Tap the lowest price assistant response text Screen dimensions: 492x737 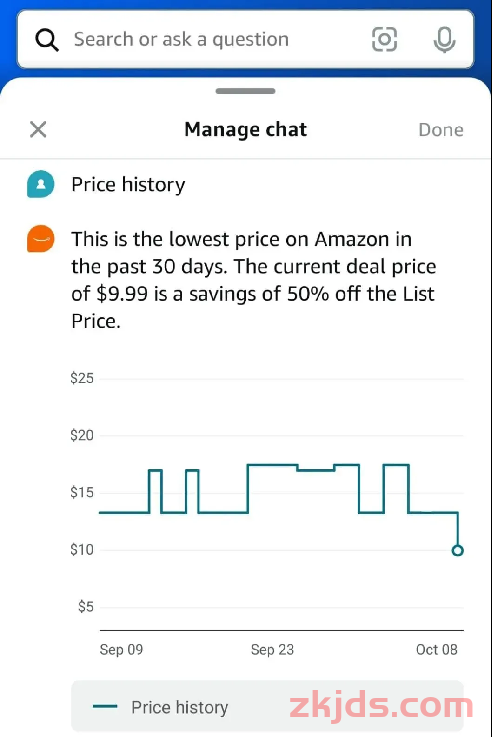tap(254, 280)
